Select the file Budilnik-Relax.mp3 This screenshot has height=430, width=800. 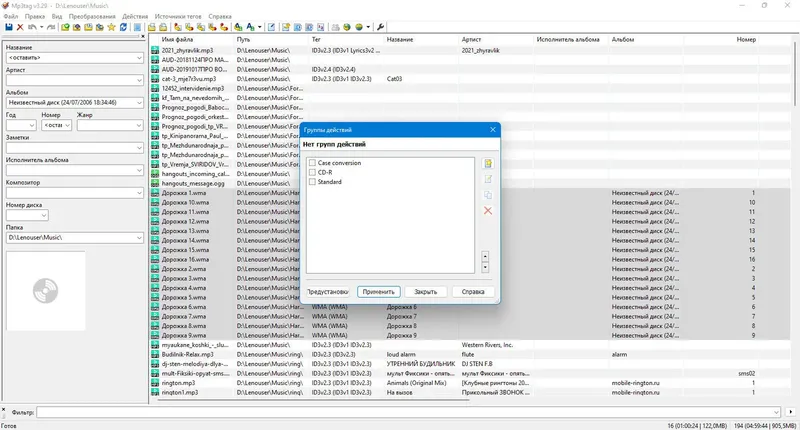(x=187, y=355)
